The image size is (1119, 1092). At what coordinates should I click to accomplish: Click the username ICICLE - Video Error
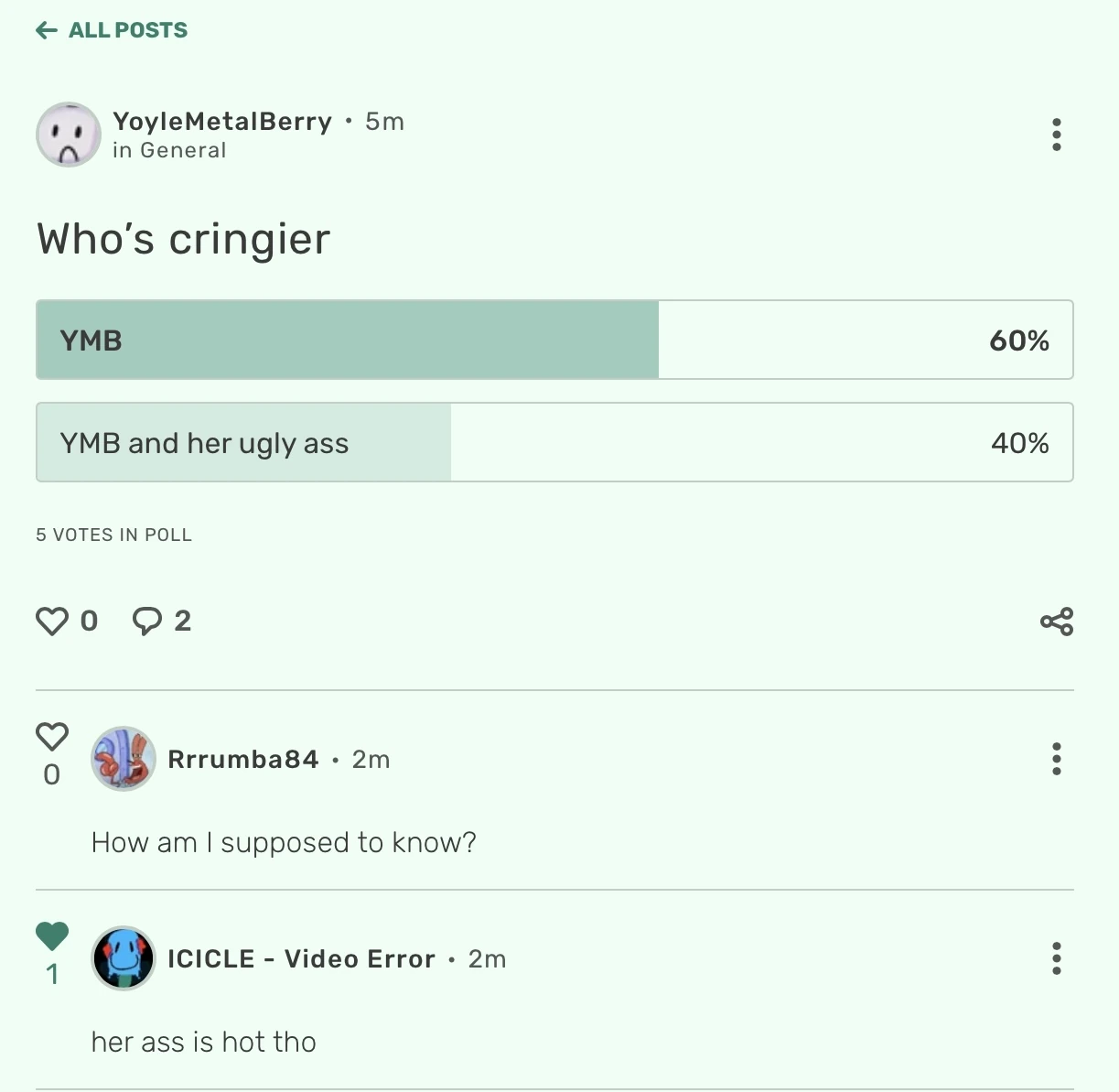(301, 959)
